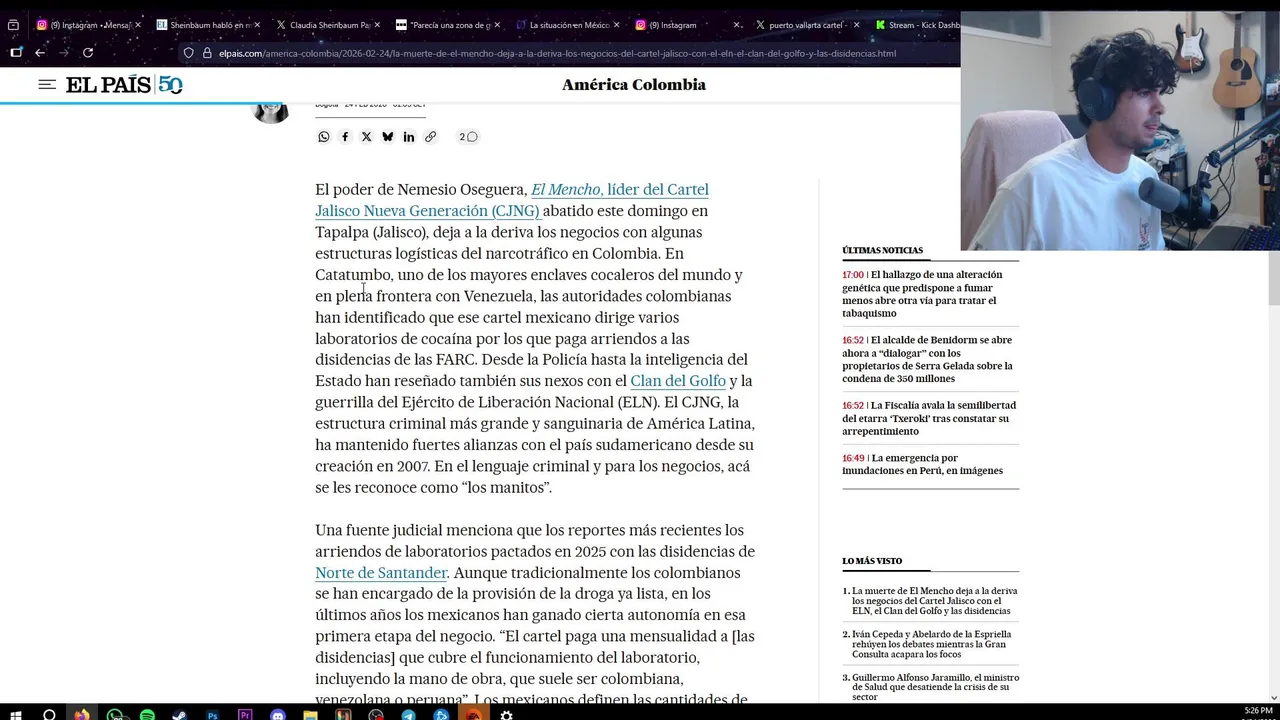
Task: Open Photoshop from taskbar
Action: coord(212,715)
